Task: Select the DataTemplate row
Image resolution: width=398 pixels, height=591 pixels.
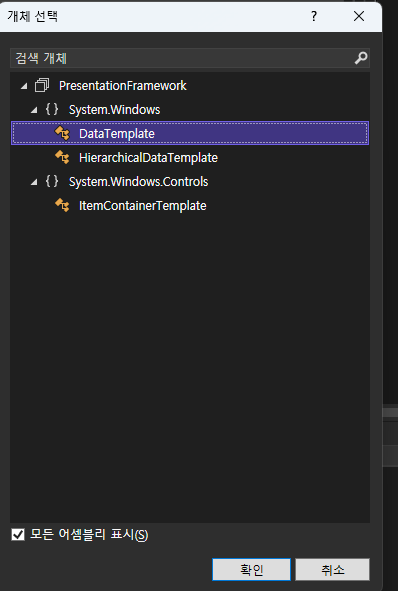Action: 190,133
